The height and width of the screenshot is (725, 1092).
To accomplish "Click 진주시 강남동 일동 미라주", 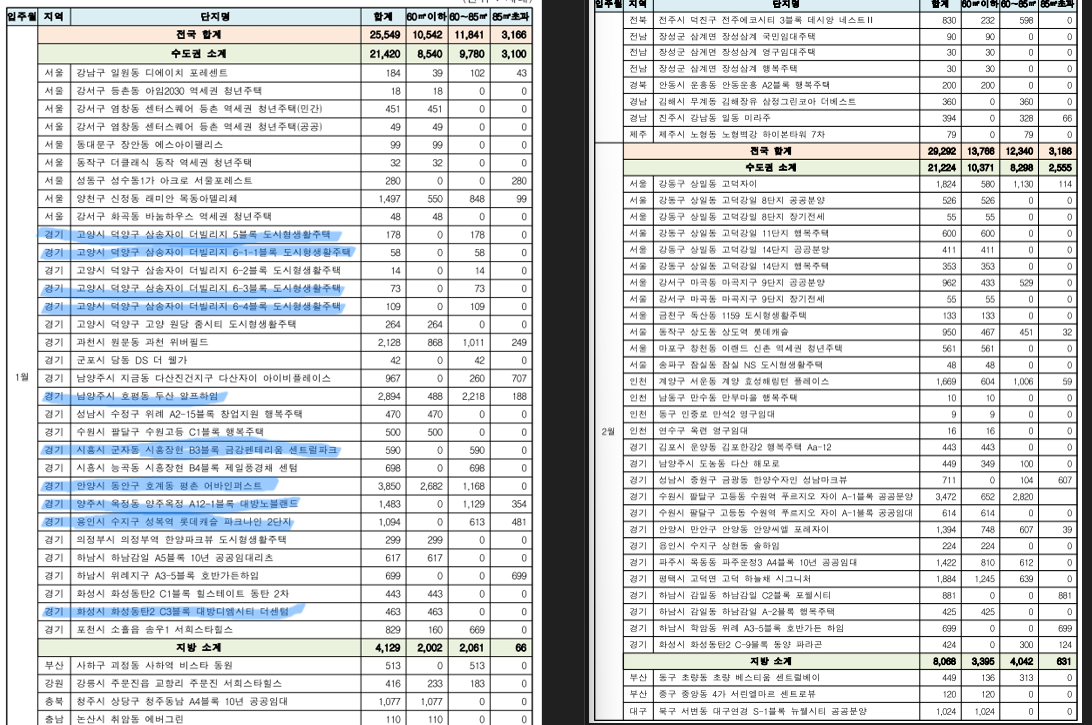I will (x=715, y=118).
